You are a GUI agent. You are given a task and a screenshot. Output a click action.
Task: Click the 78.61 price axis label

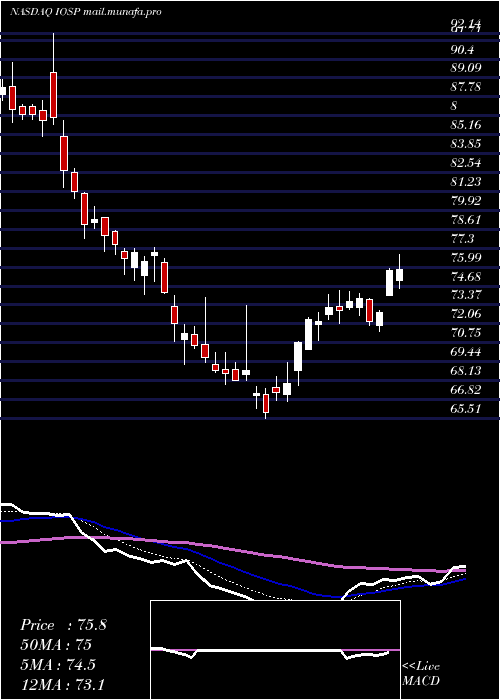pos(466,220)
